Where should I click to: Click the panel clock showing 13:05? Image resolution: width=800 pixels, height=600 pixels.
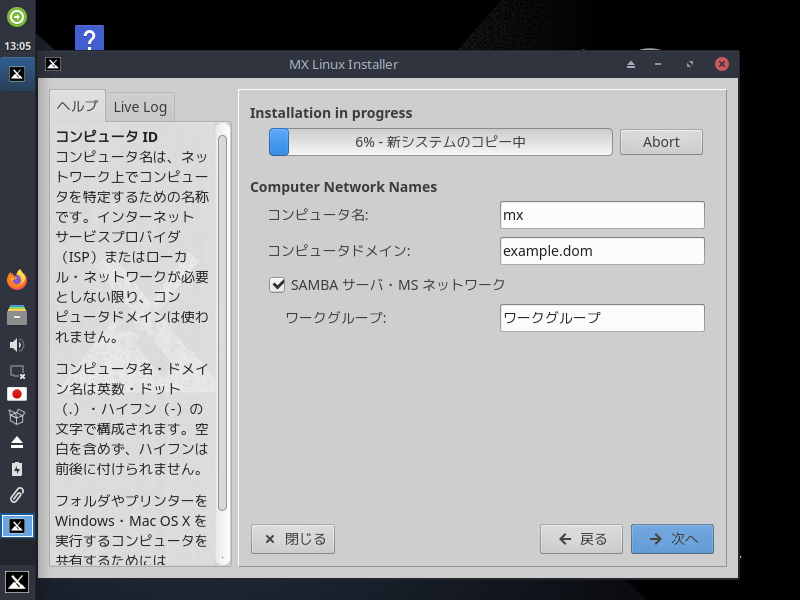(x=17, y=46)
